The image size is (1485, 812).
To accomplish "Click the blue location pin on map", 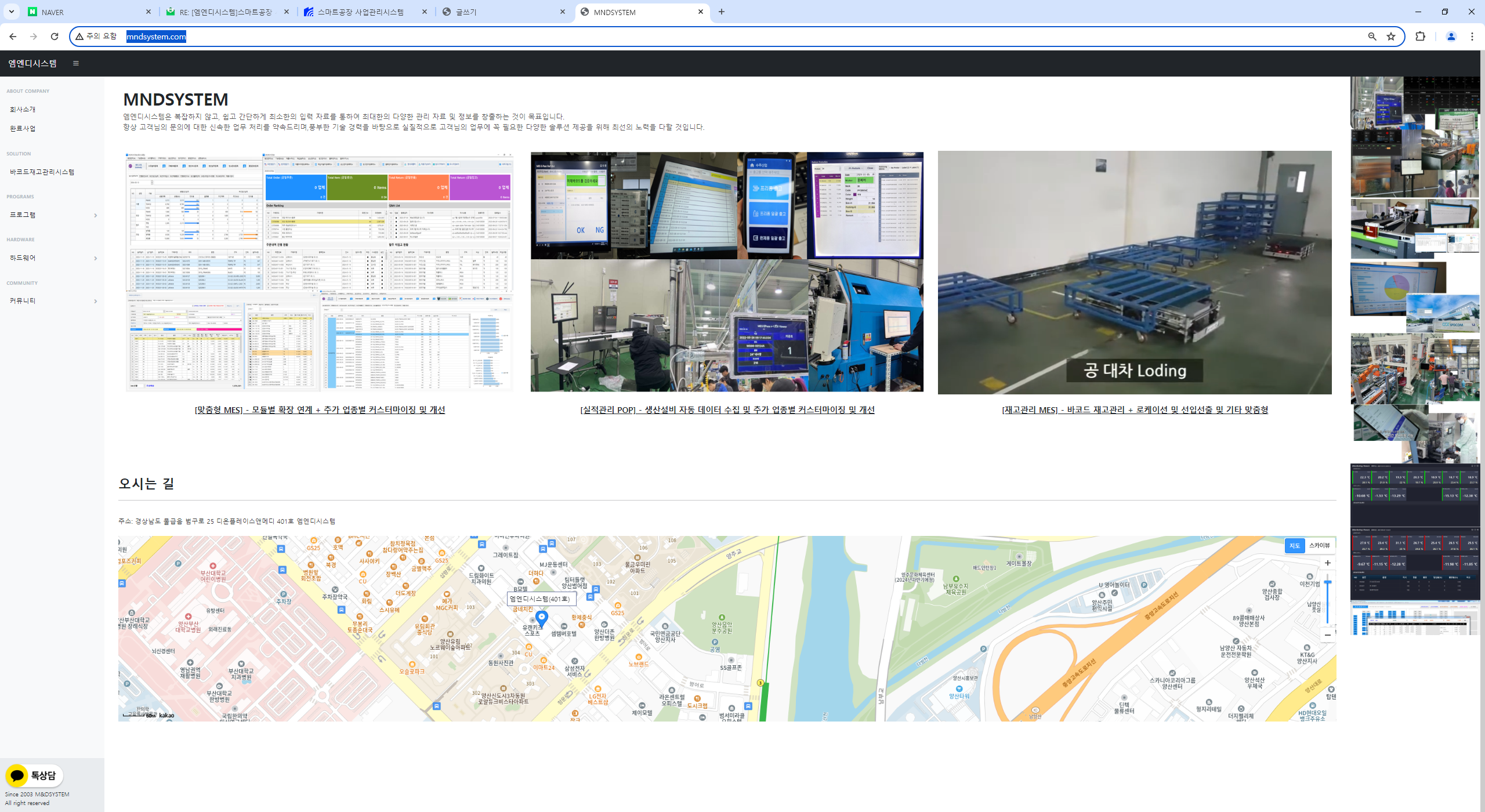I will (x=541, y=617).
